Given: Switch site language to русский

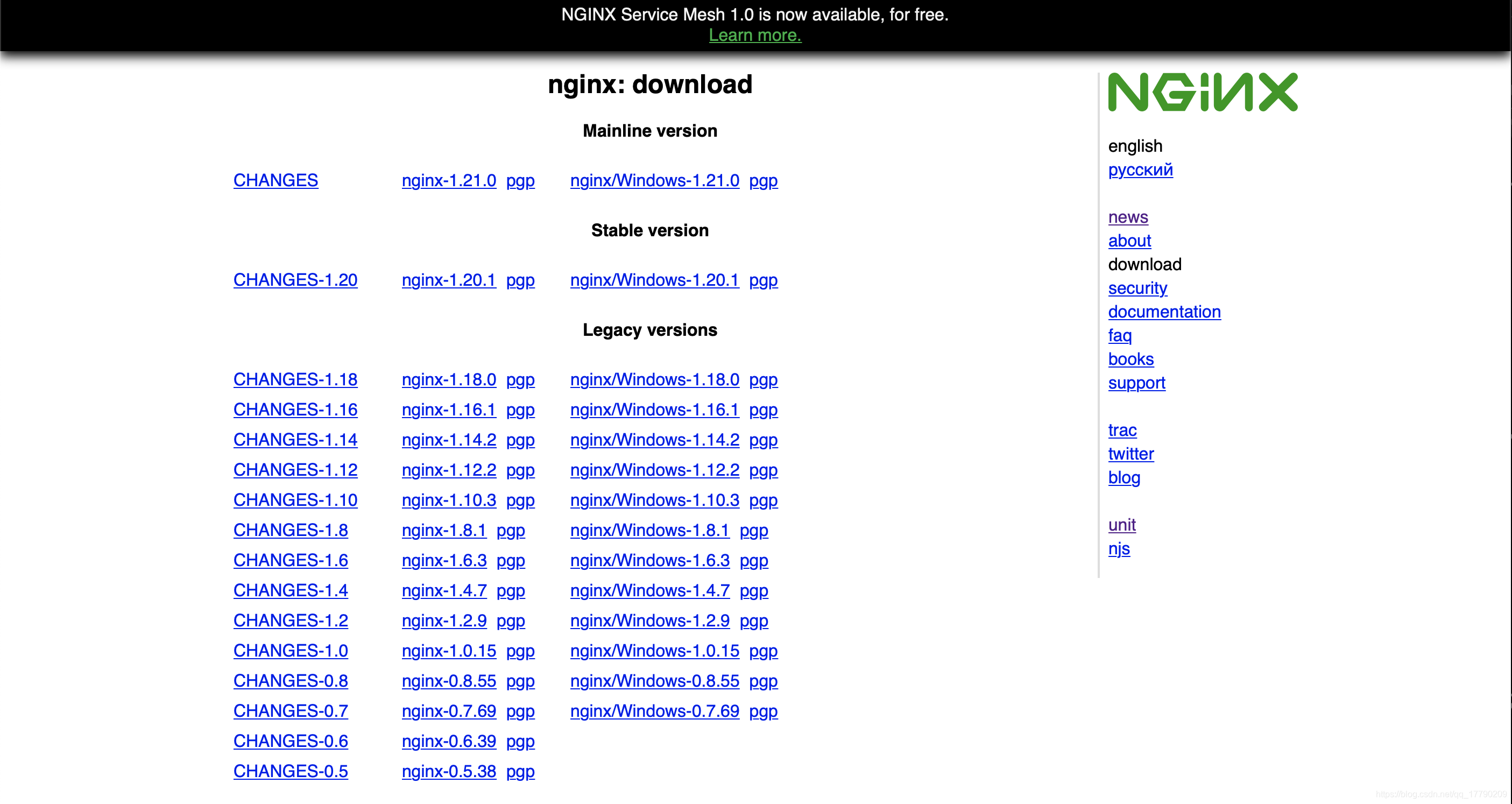Looking at the screenshot, I should point(1140,170).
